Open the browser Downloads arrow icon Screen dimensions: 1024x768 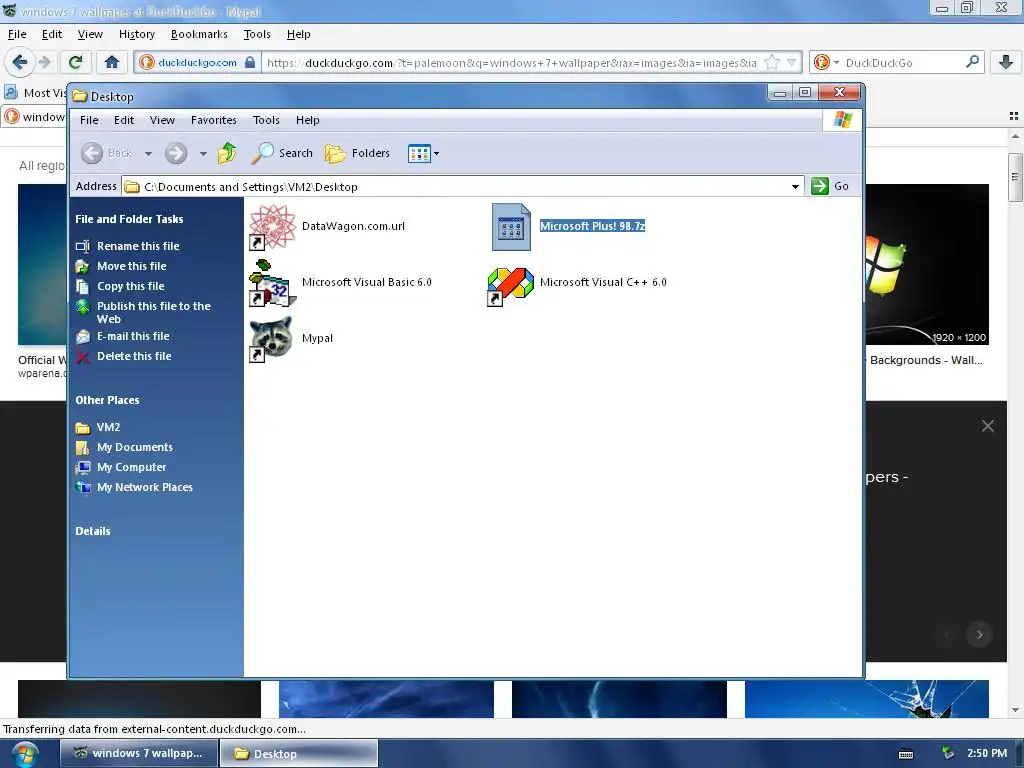click(1006, 62)
